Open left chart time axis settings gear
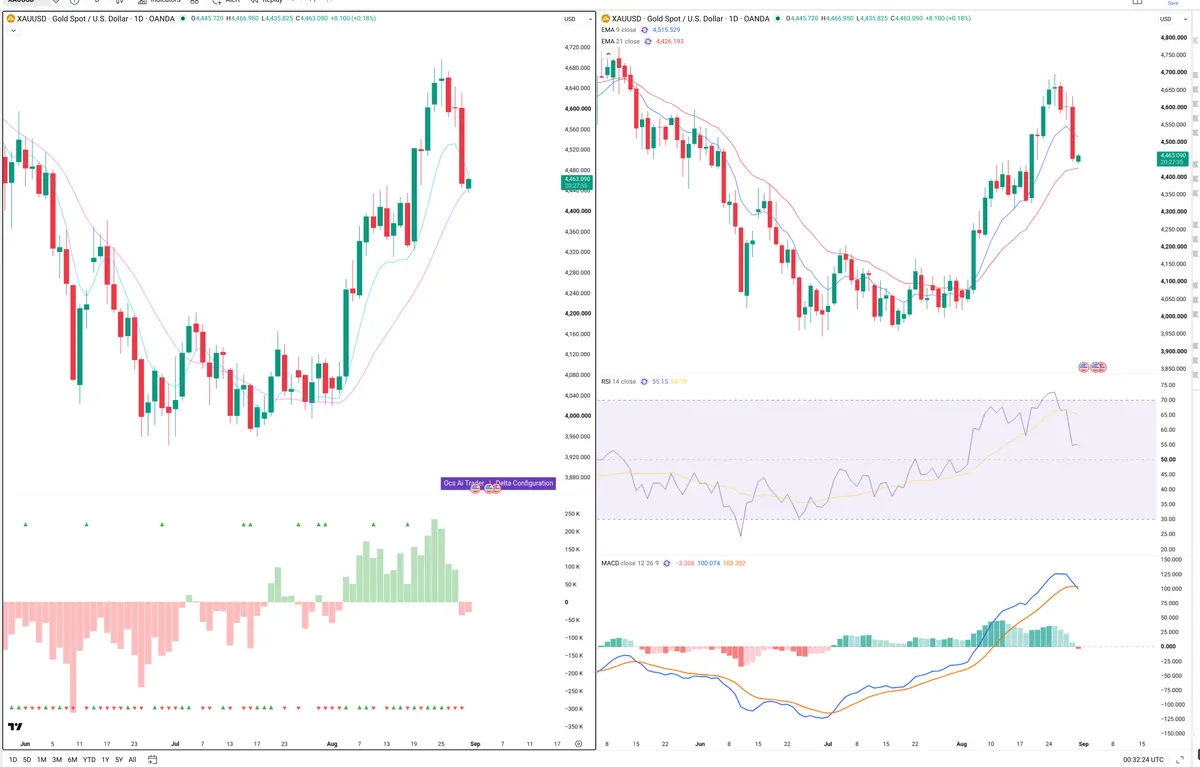1200x767 pixels. [578, 745]
